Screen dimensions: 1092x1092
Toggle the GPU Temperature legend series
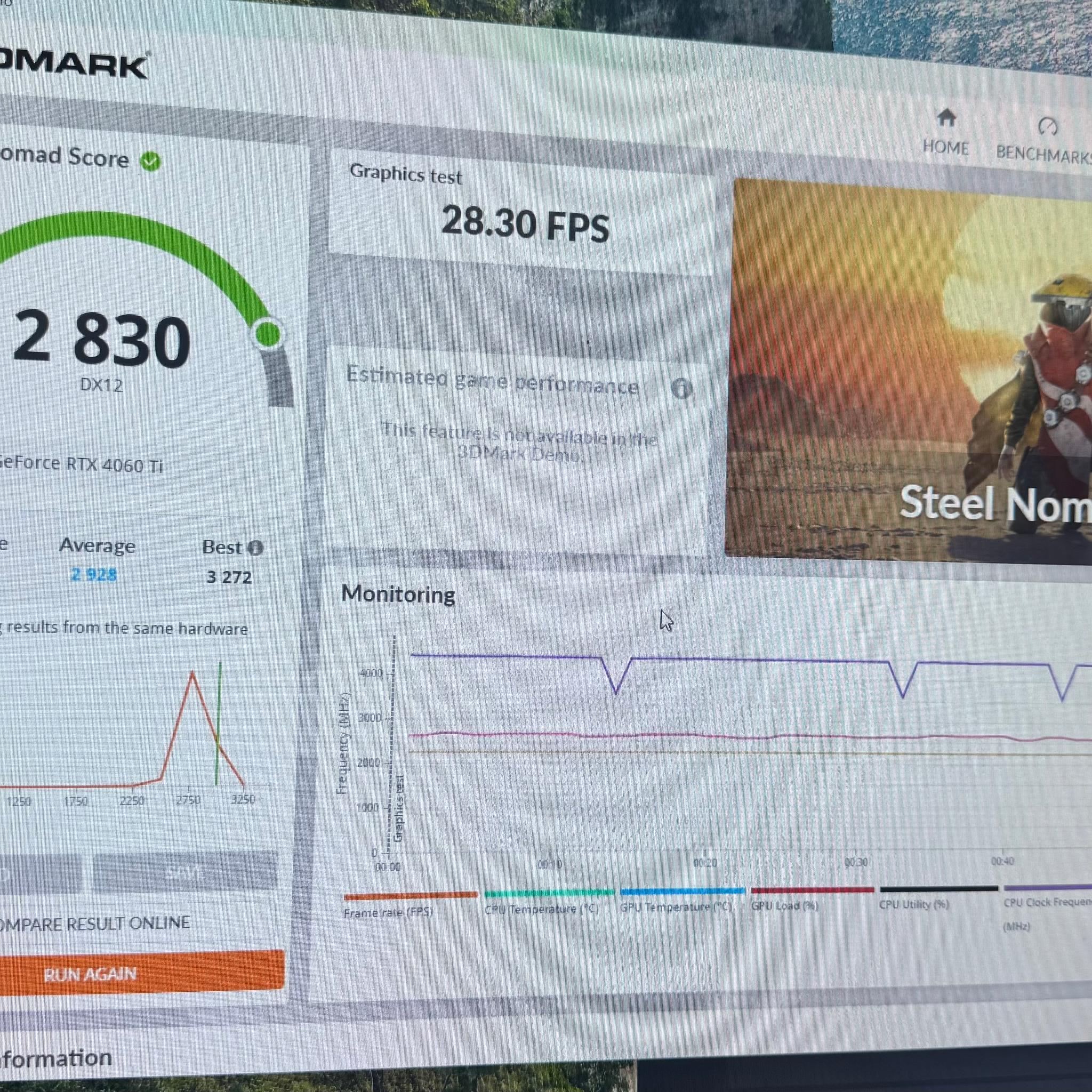click(676, 907)
